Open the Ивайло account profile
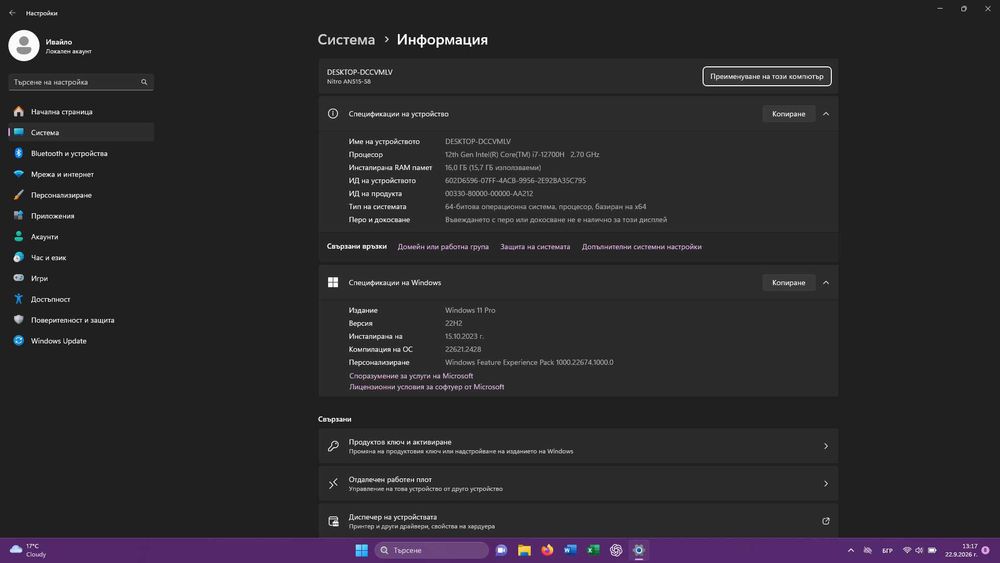1000x563 pixels. tap(50, 46)
